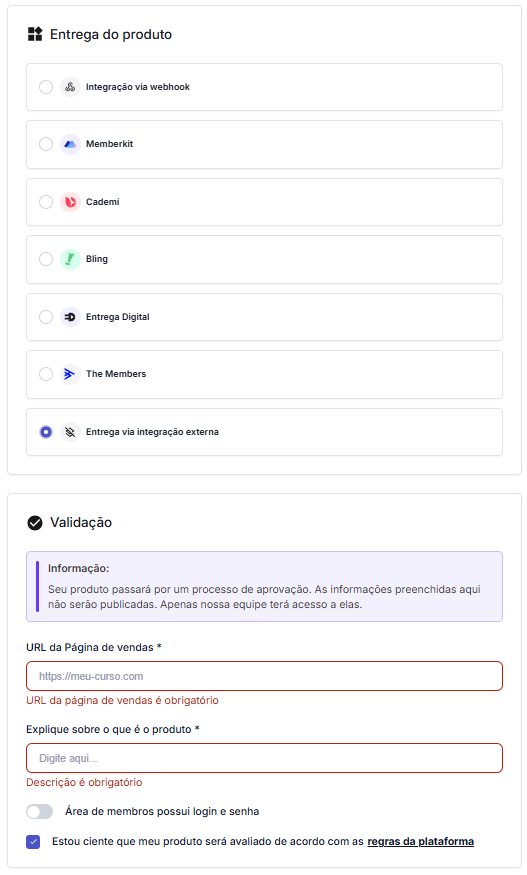Click the Entrega do produto section icon
Viewport: 527px width, 875px height.
(35, 34)
